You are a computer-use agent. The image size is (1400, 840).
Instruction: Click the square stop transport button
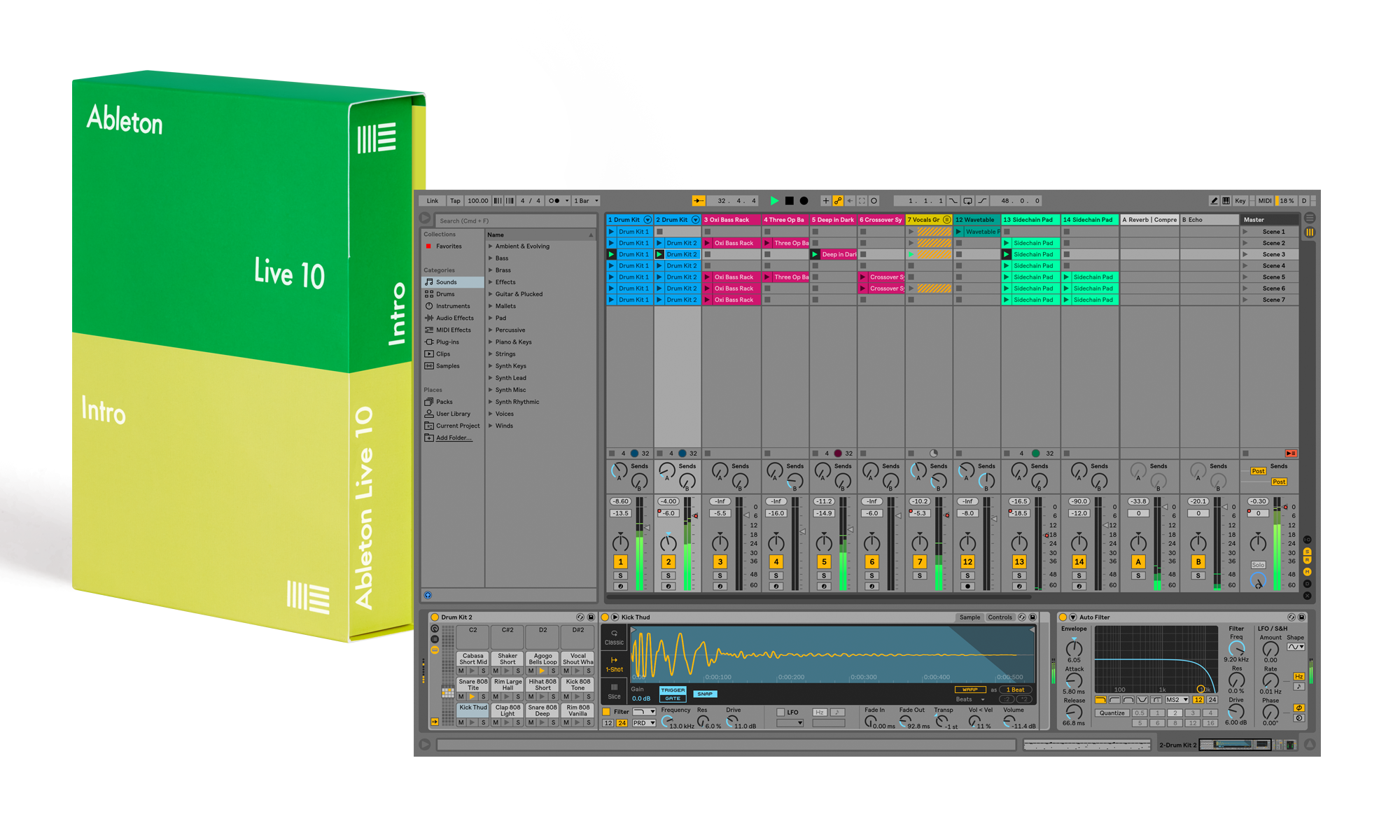(790, 201)
